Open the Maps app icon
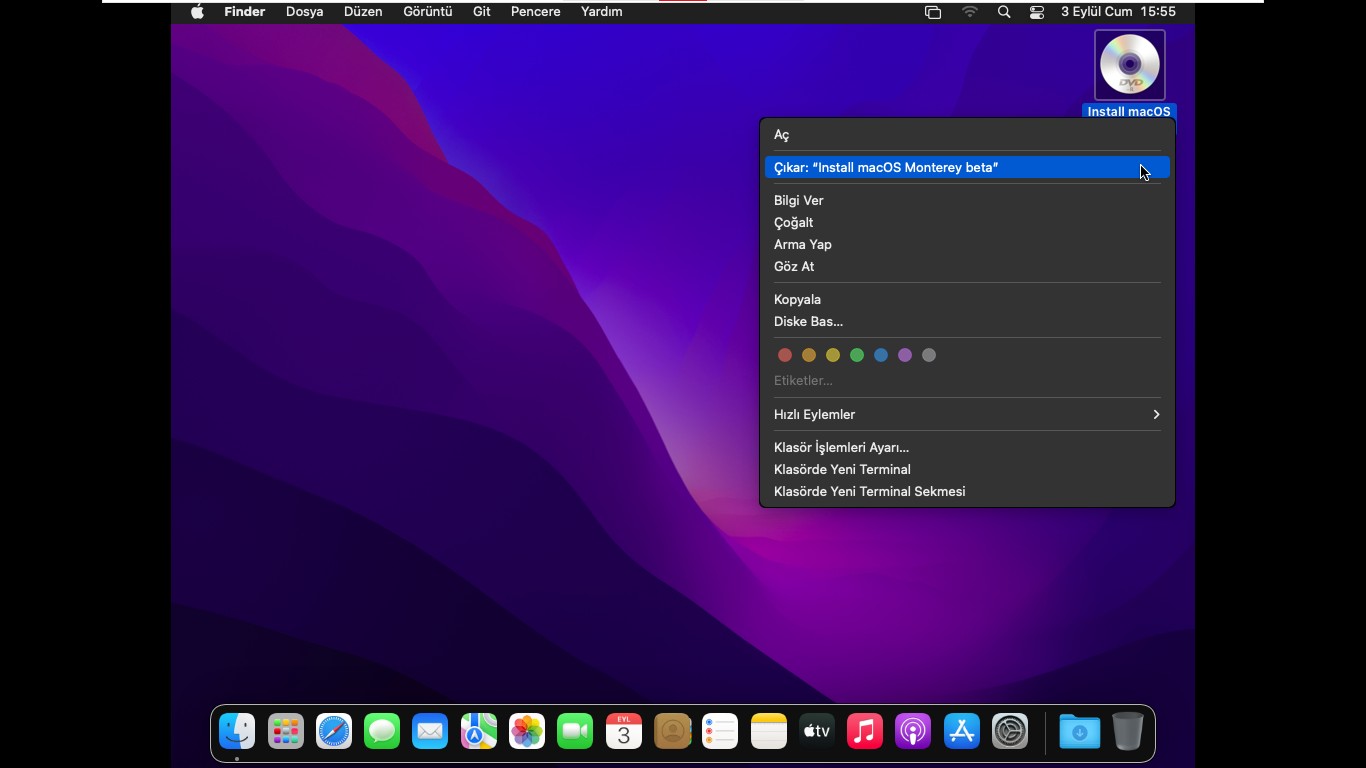Viewport: 1366px width, 768px height. pyautogui.click(x=479, y=732)
